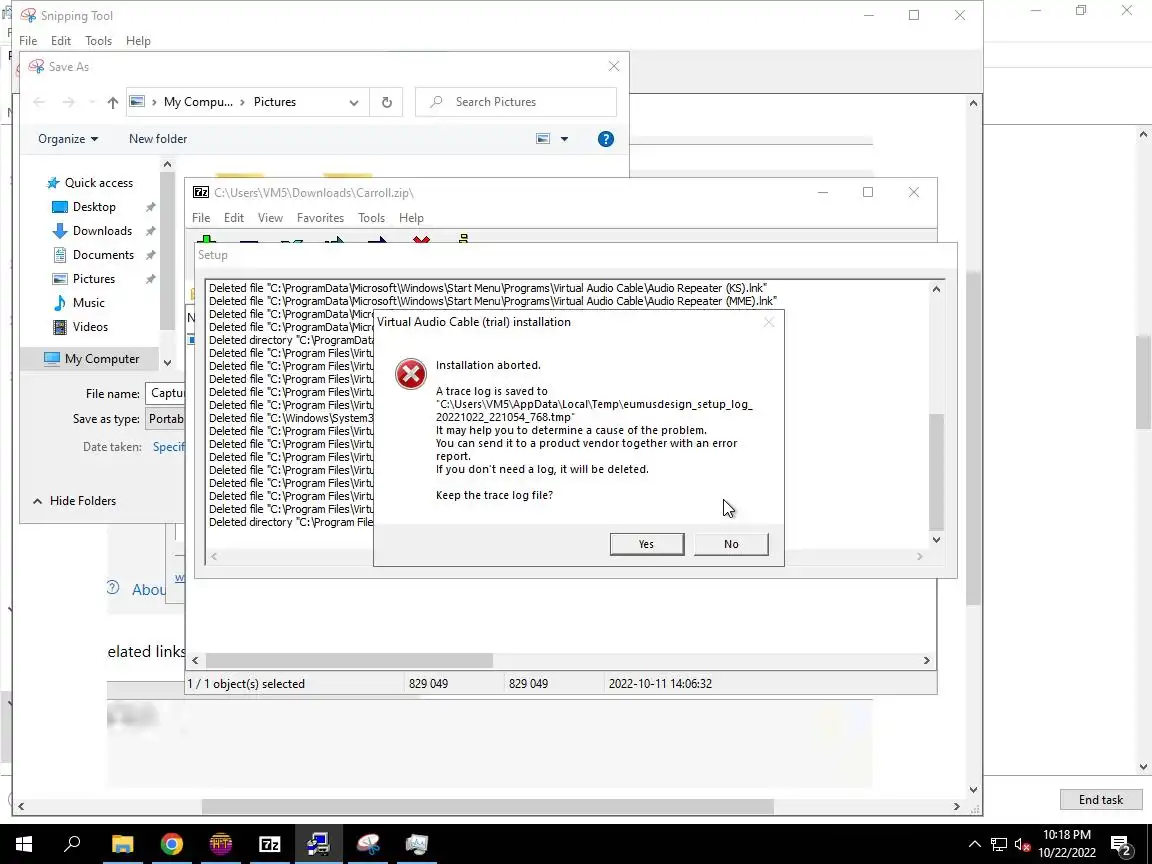Open 7-Zip File menu
Viewport: 1152px width, 864px height.
(x=201, y=217)
